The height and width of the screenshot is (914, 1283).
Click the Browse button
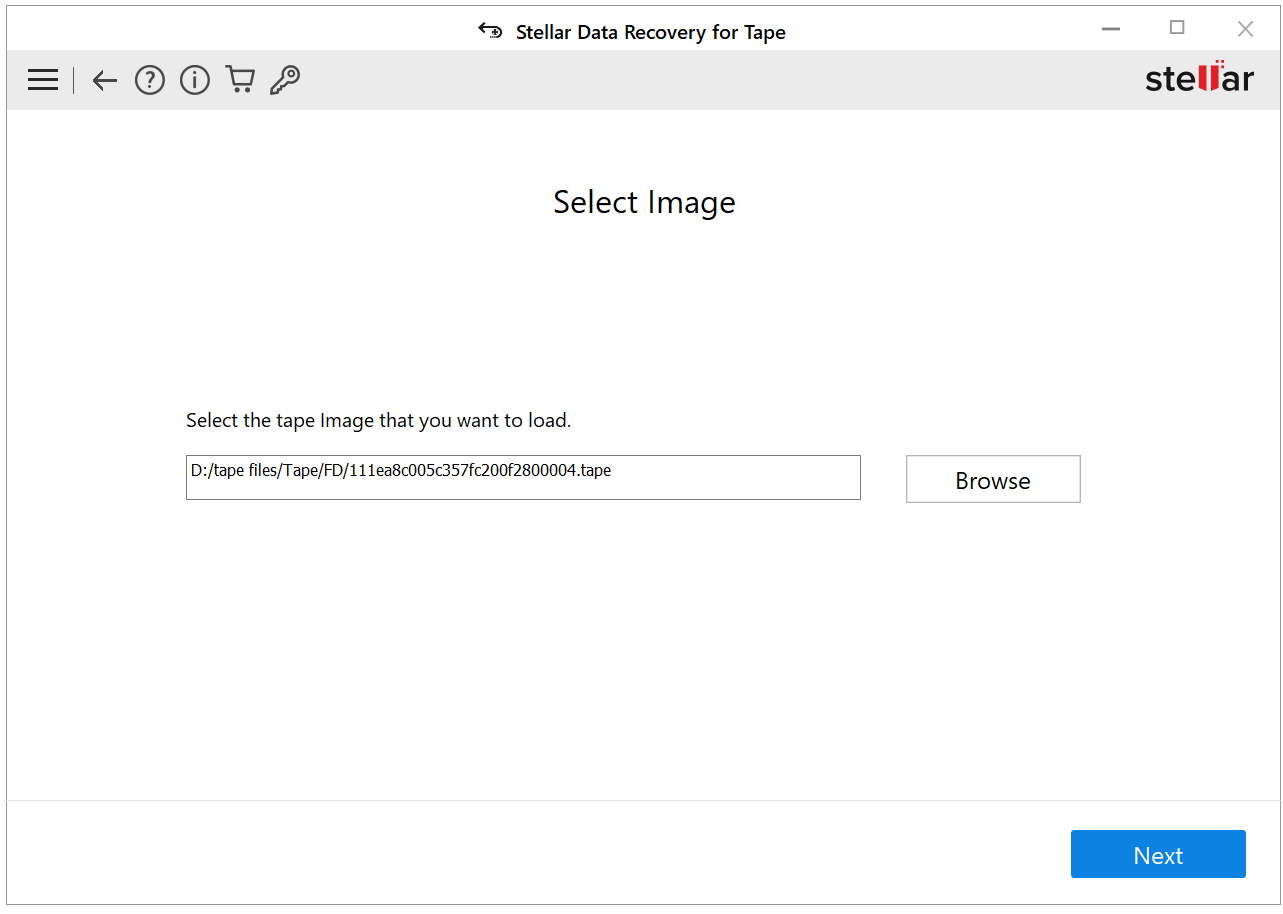[x=992, y=480]
